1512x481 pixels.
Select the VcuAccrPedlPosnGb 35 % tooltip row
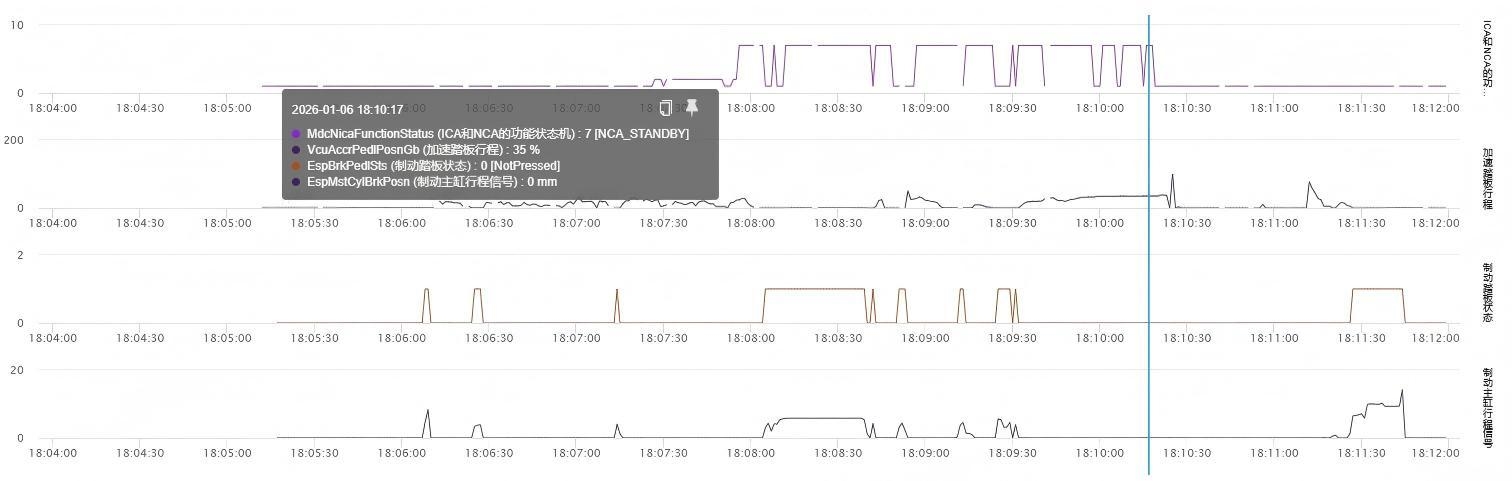coord(423,150)
